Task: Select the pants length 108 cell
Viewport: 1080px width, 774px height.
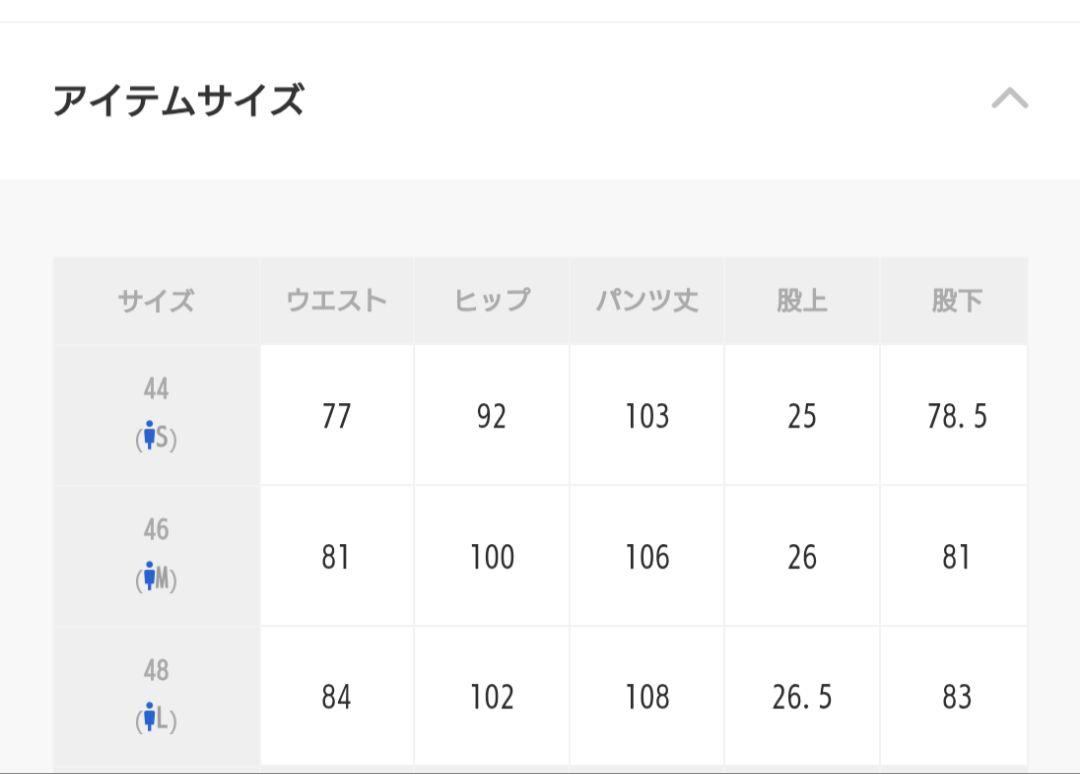Action: point(647,696)
